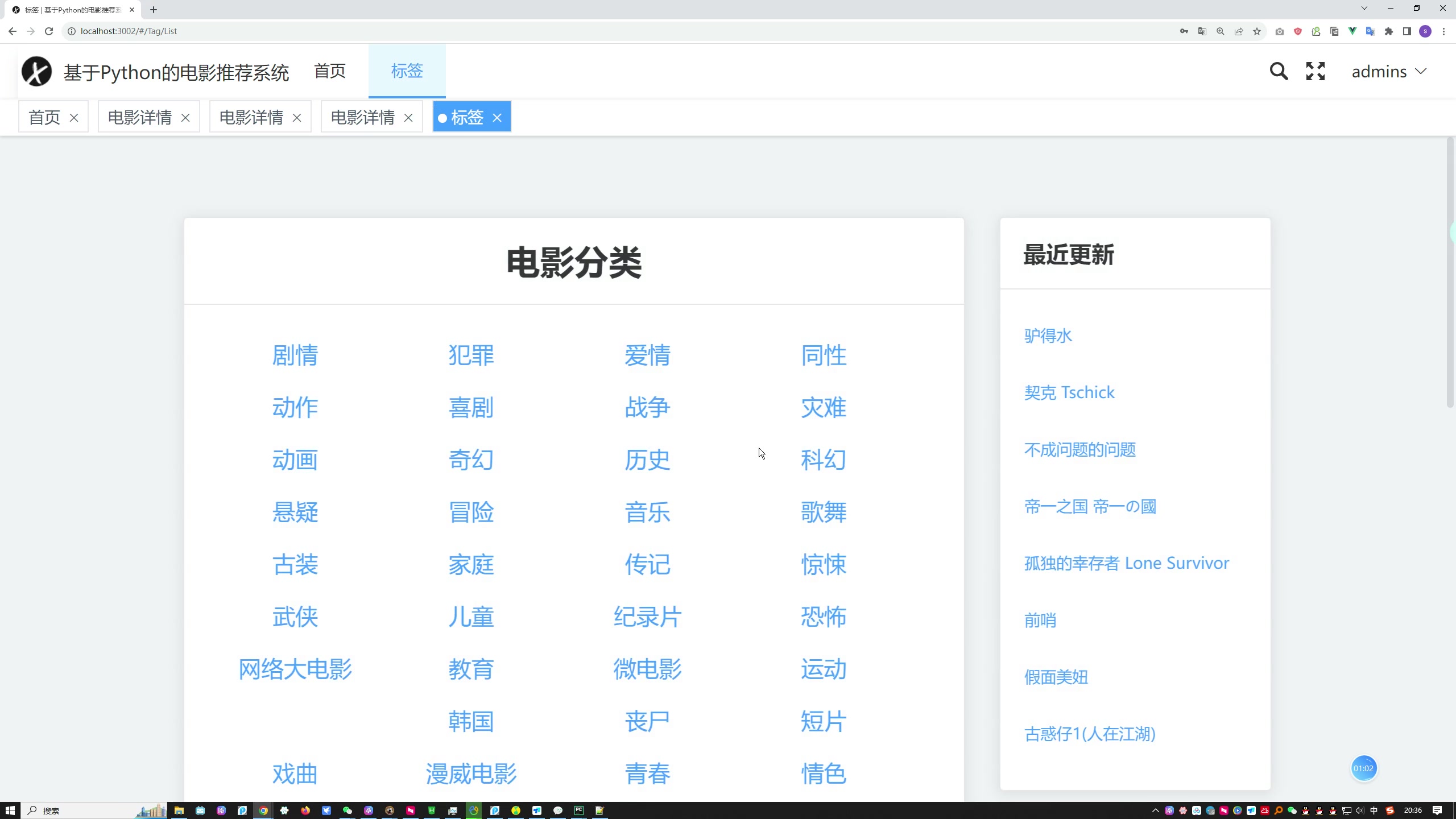Open the browser extensions puzzle icon
This screenshot has height=819, width=1456.
point(1389,31)
